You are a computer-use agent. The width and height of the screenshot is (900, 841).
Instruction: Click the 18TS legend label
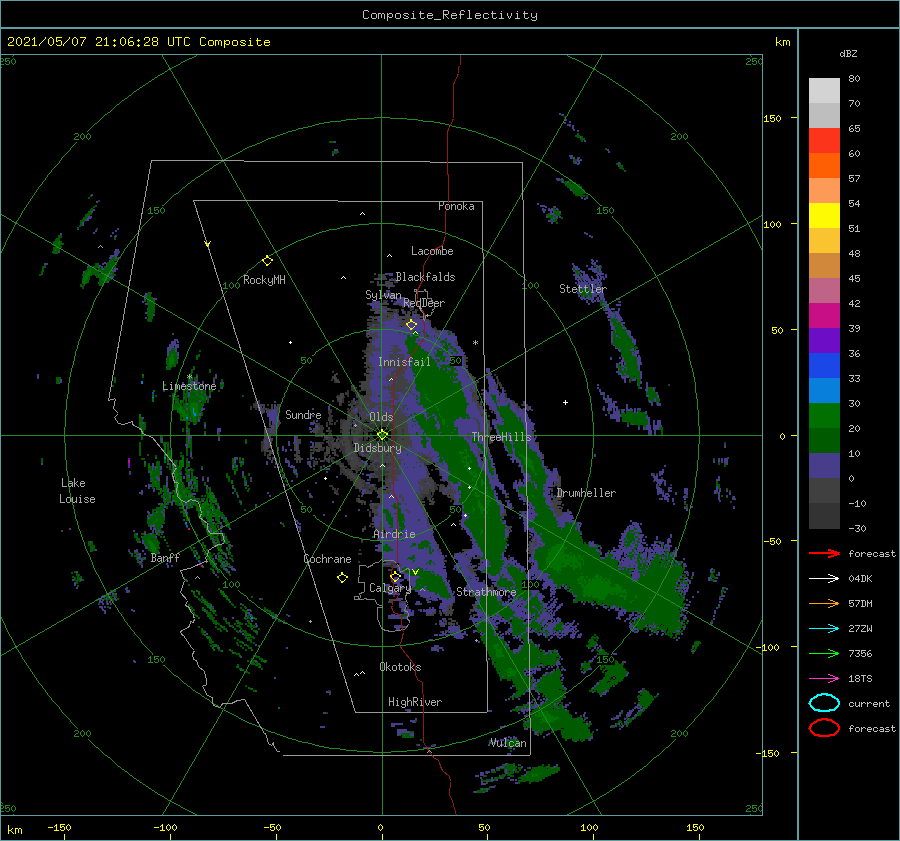click(x=860, y=679)
